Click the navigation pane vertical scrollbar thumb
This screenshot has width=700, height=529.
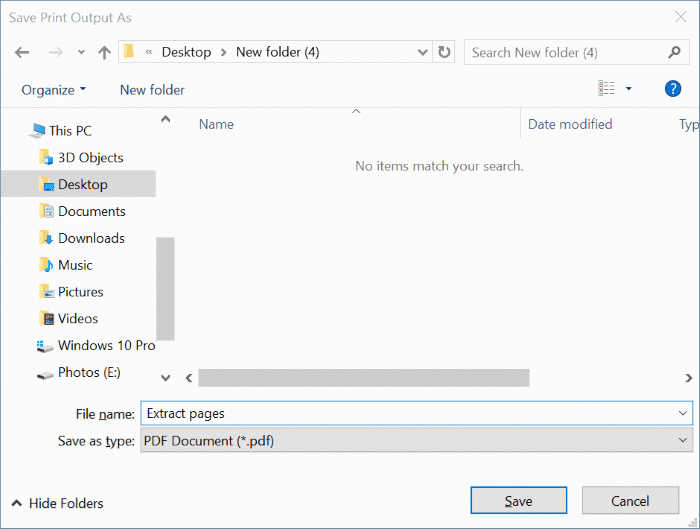pyautogui.click(x=165, y=288)
